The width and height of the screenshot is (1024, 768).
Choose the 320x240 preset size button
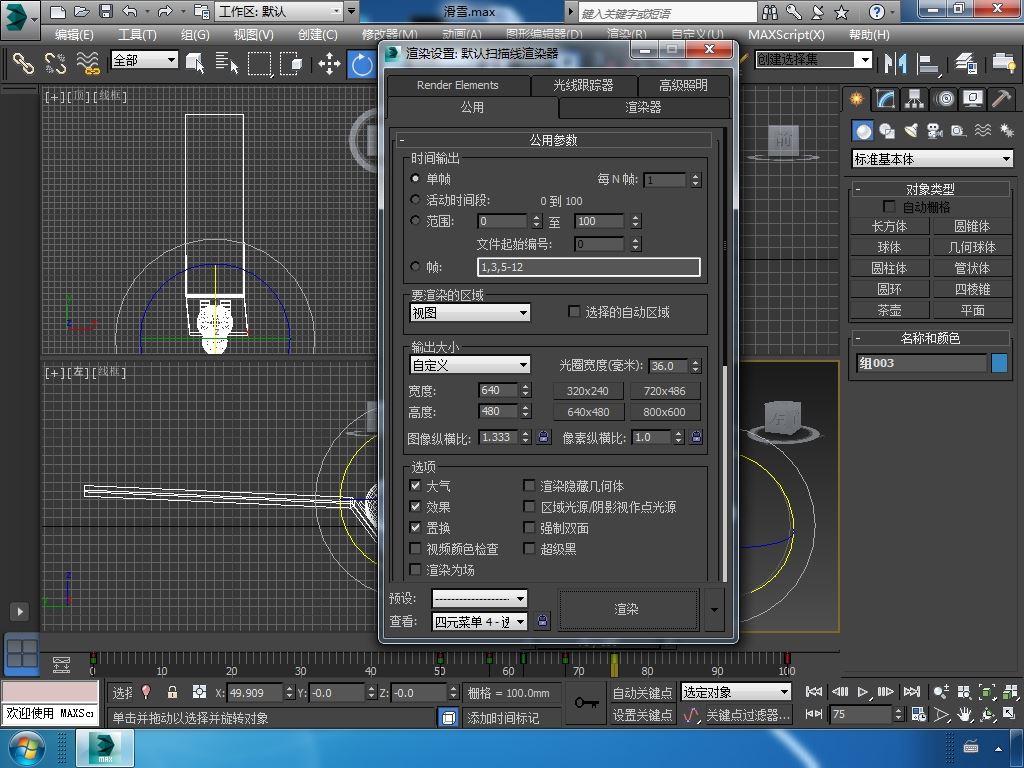point(588,391)
